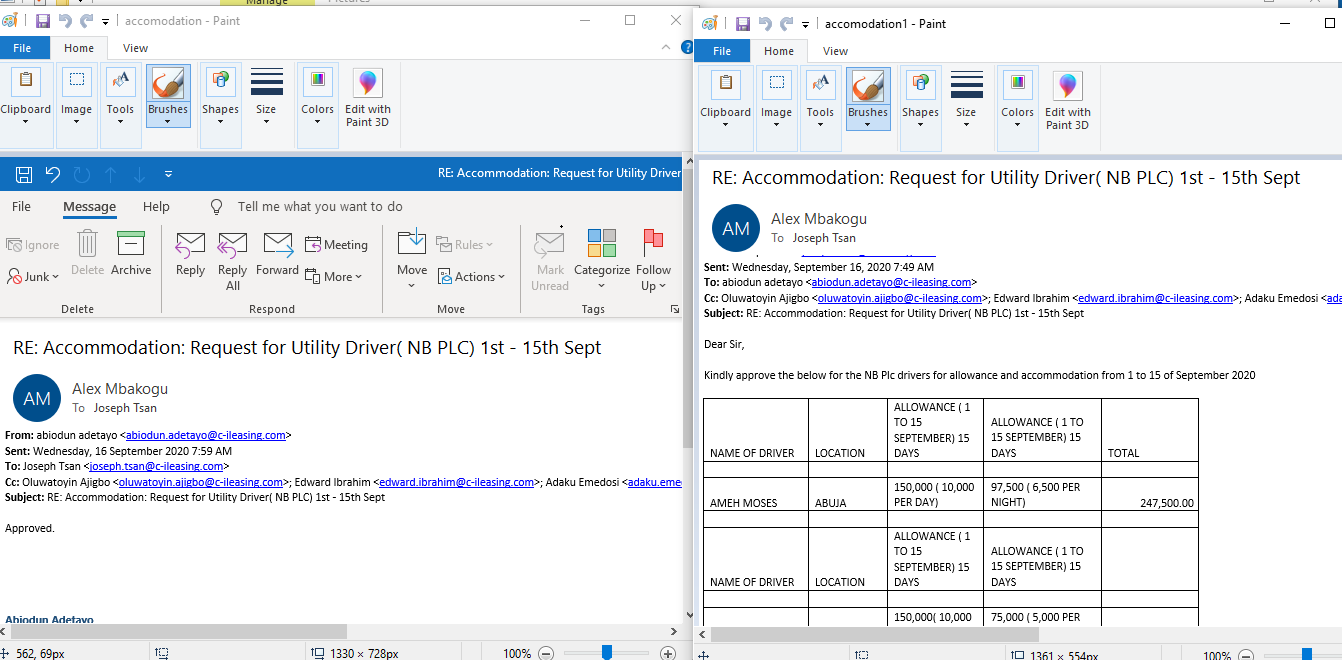Click Redo icon in accomodation1 Paint title bar
The width and height of the screenshot is (1342, 660).
pyautogui.click(x=786, y=24)
